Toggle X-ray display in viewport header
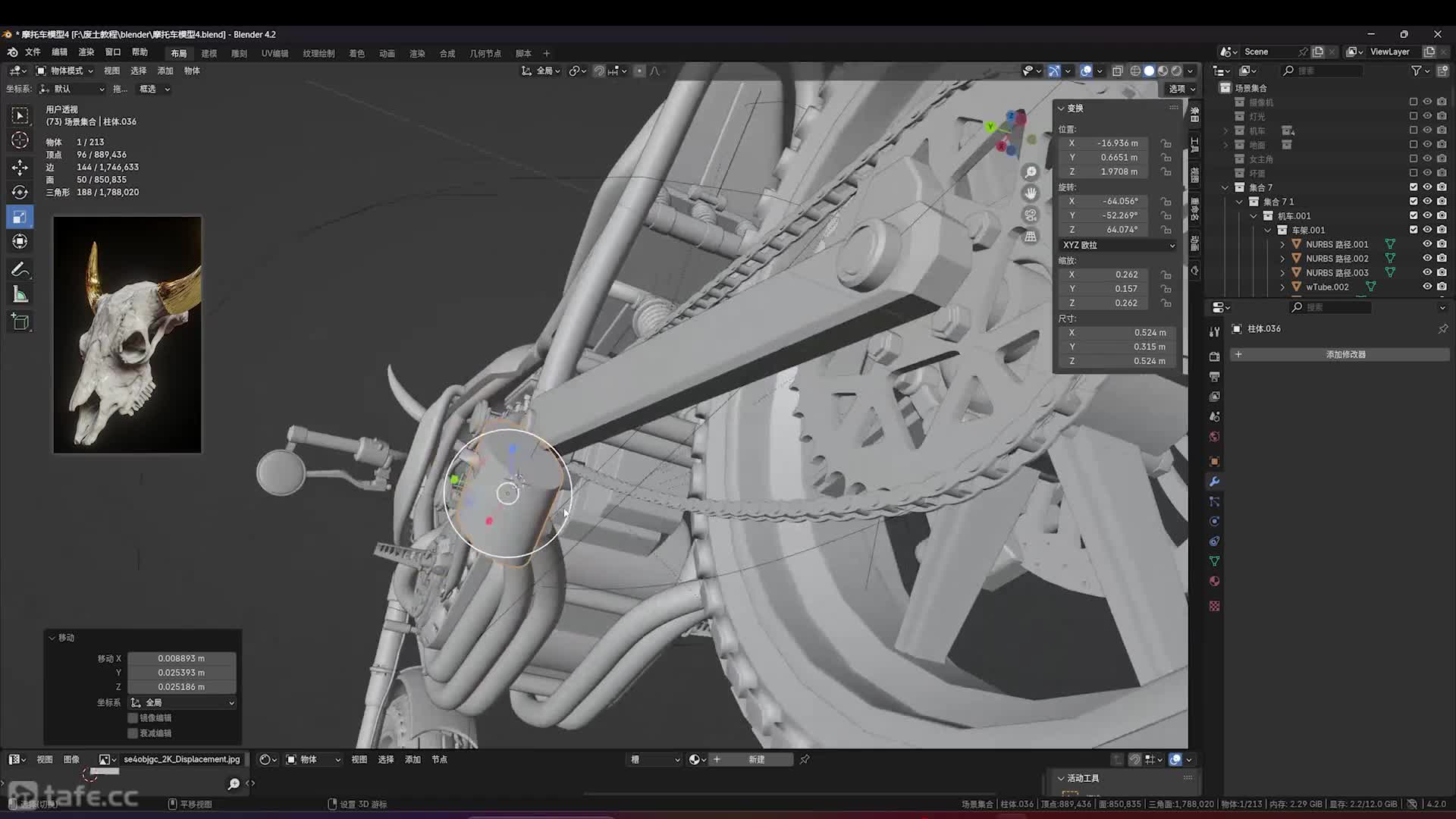The width and height of the screenshot is (1456, 819). [x=1117, y=71]
